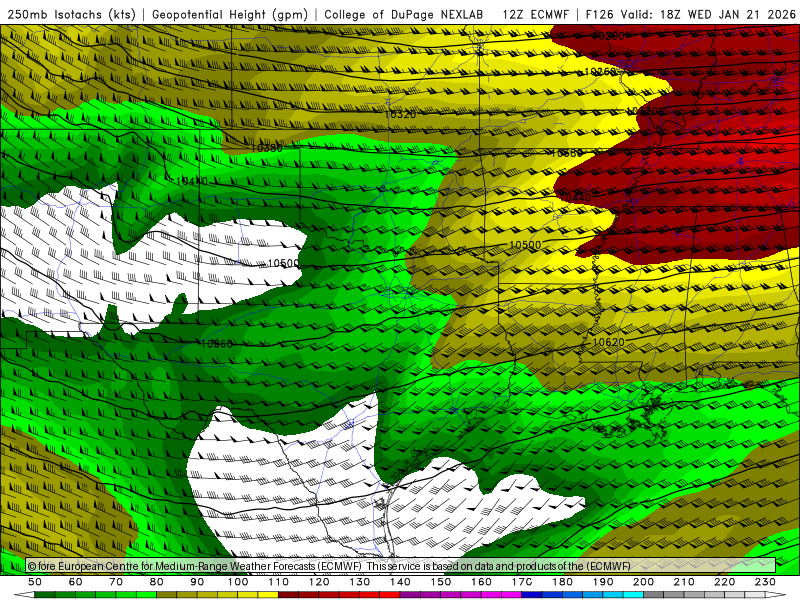Click the 10320 height contour label
Image resolution: width=800 pixels, height=600 pixels.
[x=401, y=114]
